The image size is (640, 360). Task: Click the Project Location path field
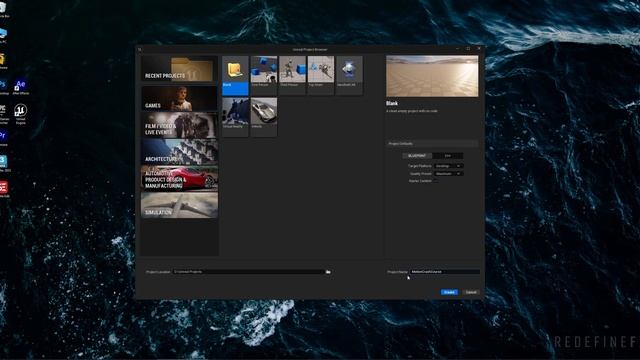[249, 272]
